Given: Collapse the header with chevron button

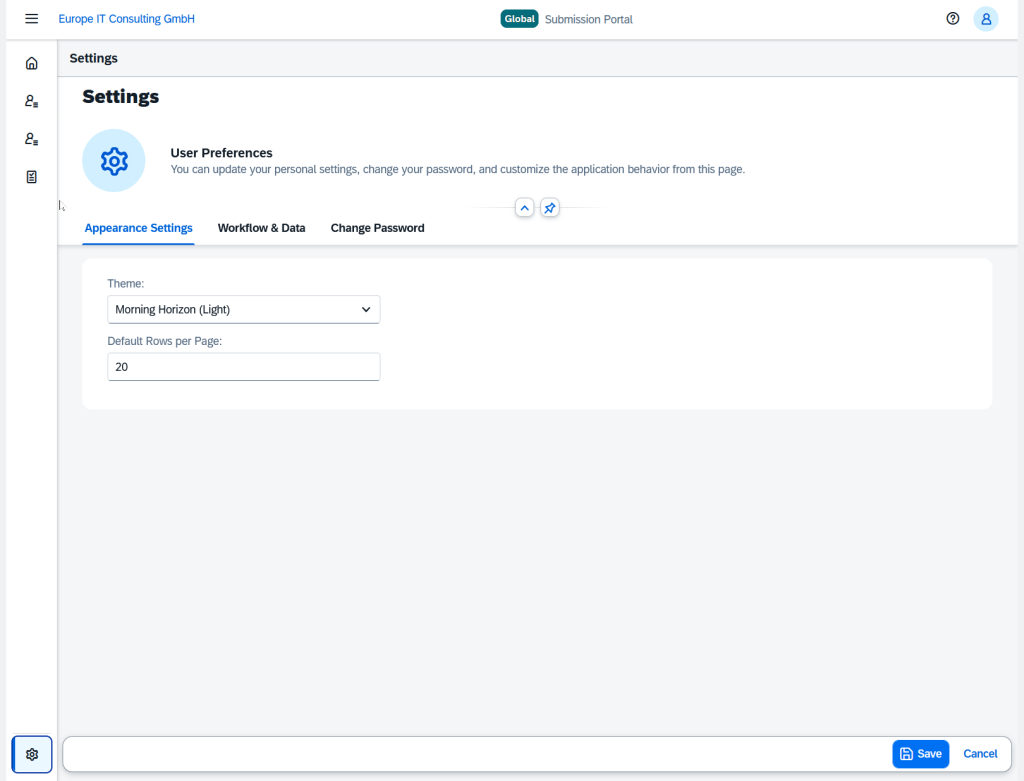Looking at the screenshot, I should pos(524,208).
